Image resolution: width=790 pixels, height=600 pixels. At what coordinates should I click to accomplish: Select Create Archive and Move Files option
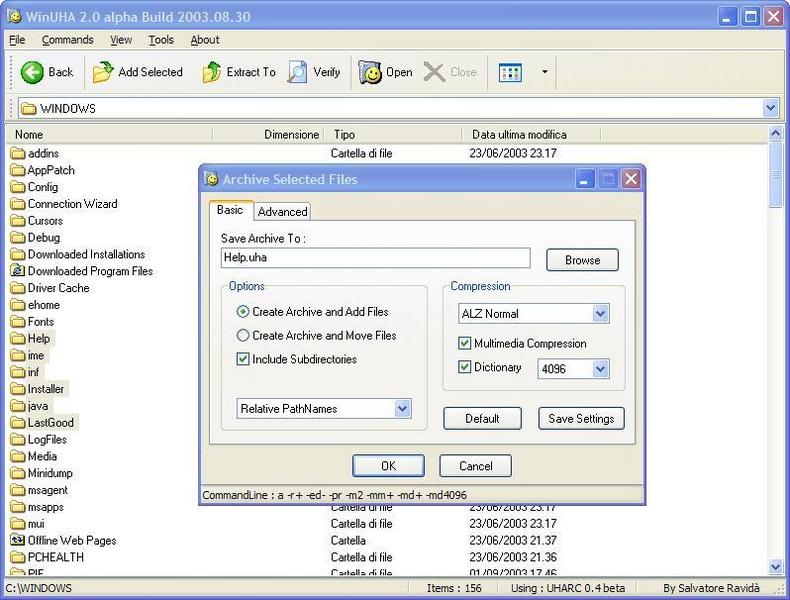coord(316,336)
